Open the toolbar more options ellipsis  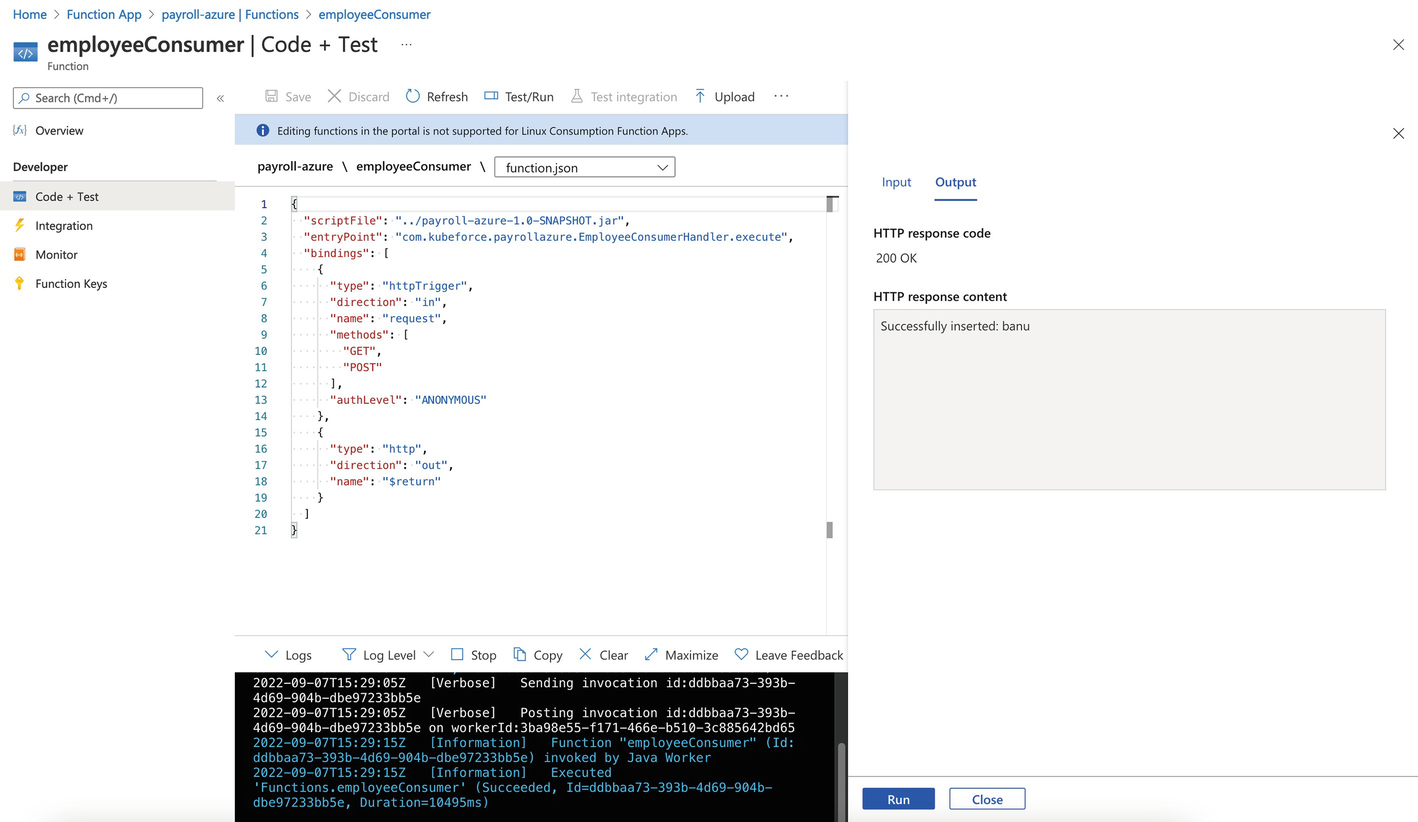(781, 96)
